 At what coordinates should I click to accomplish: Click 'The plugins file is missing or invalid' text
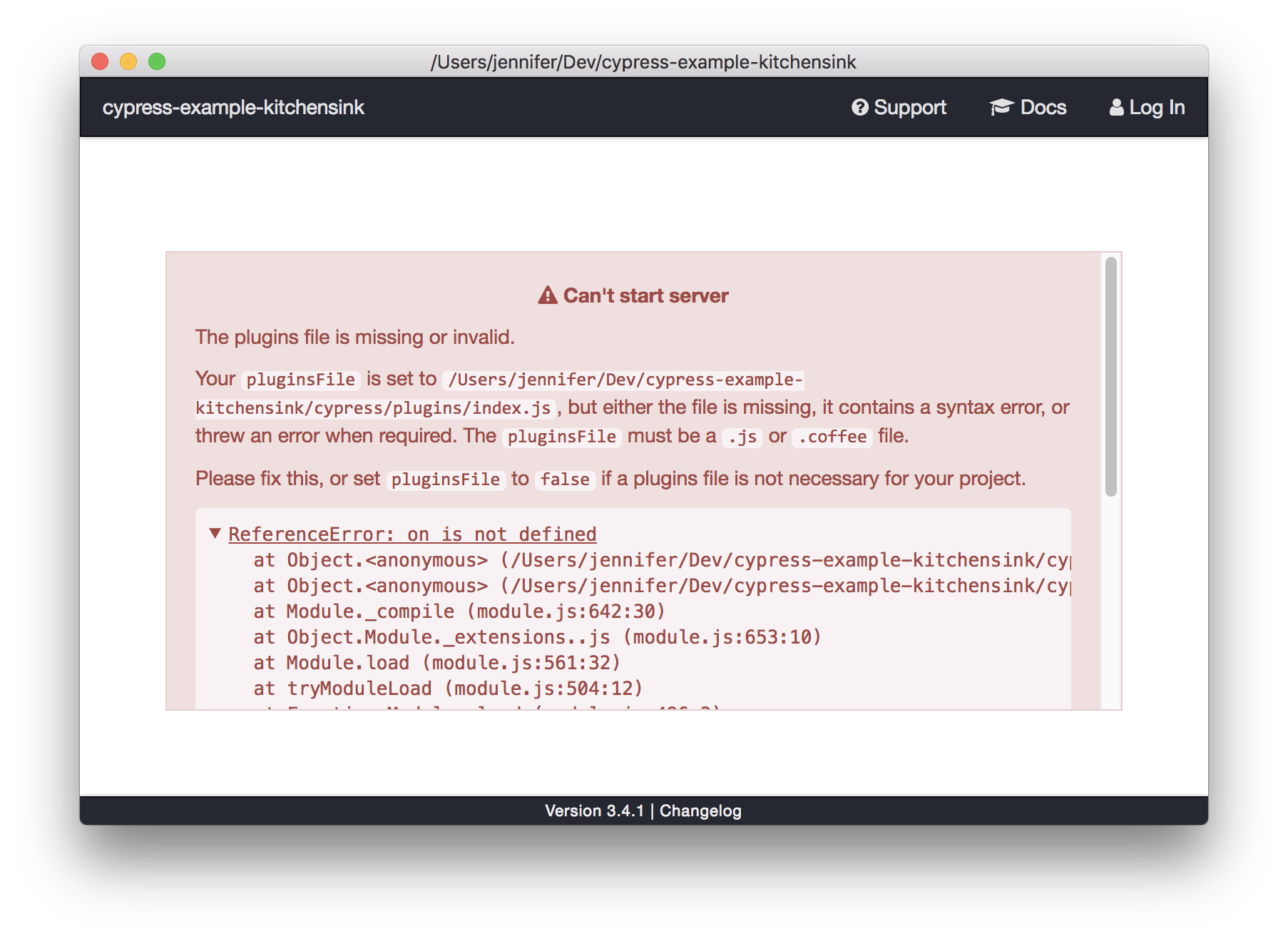pyautogui.click(x=355, y=337)
